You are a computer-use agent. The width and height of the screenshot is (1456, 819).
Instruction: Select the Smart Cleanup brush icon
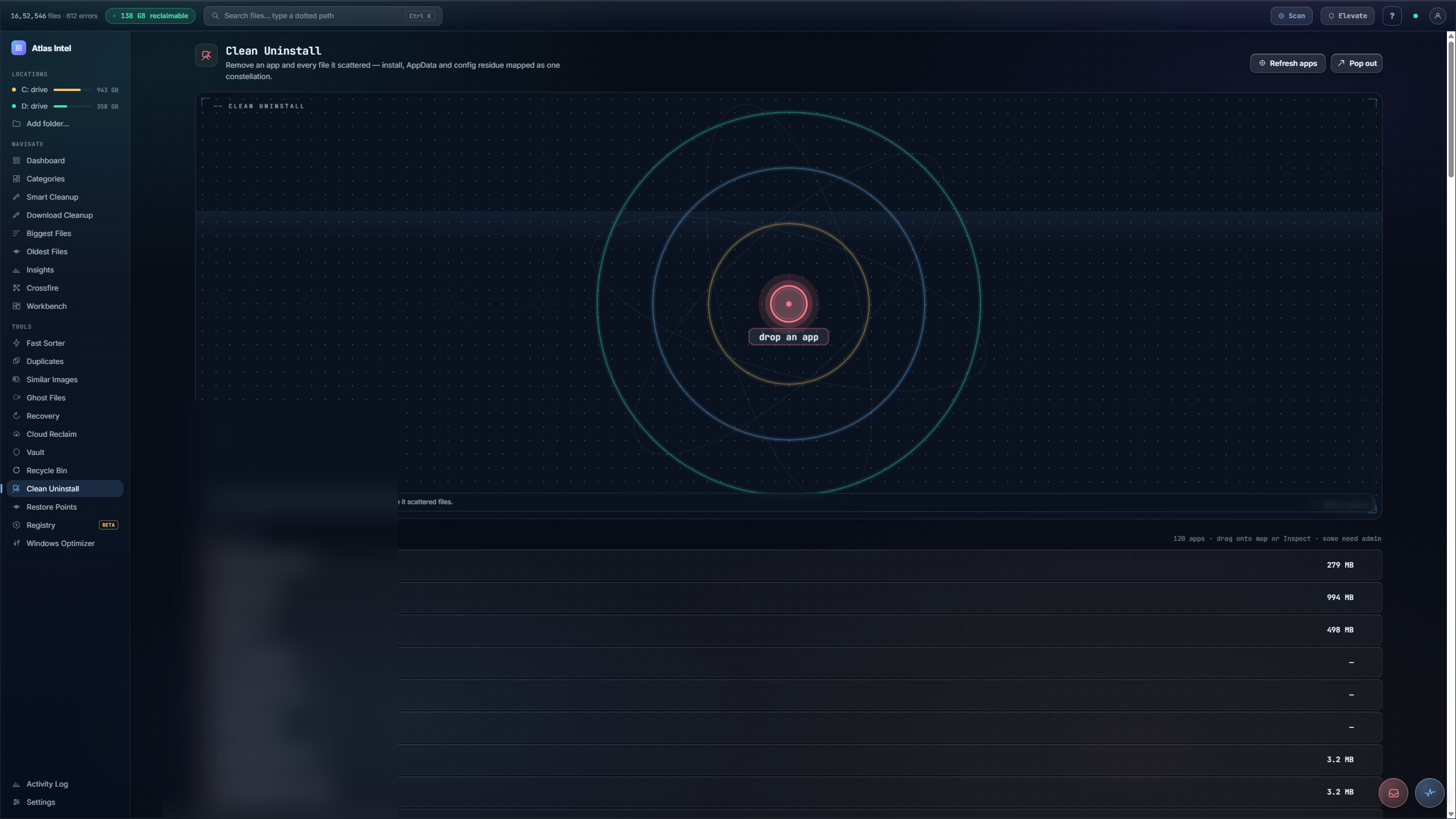[x=16, y=197]
